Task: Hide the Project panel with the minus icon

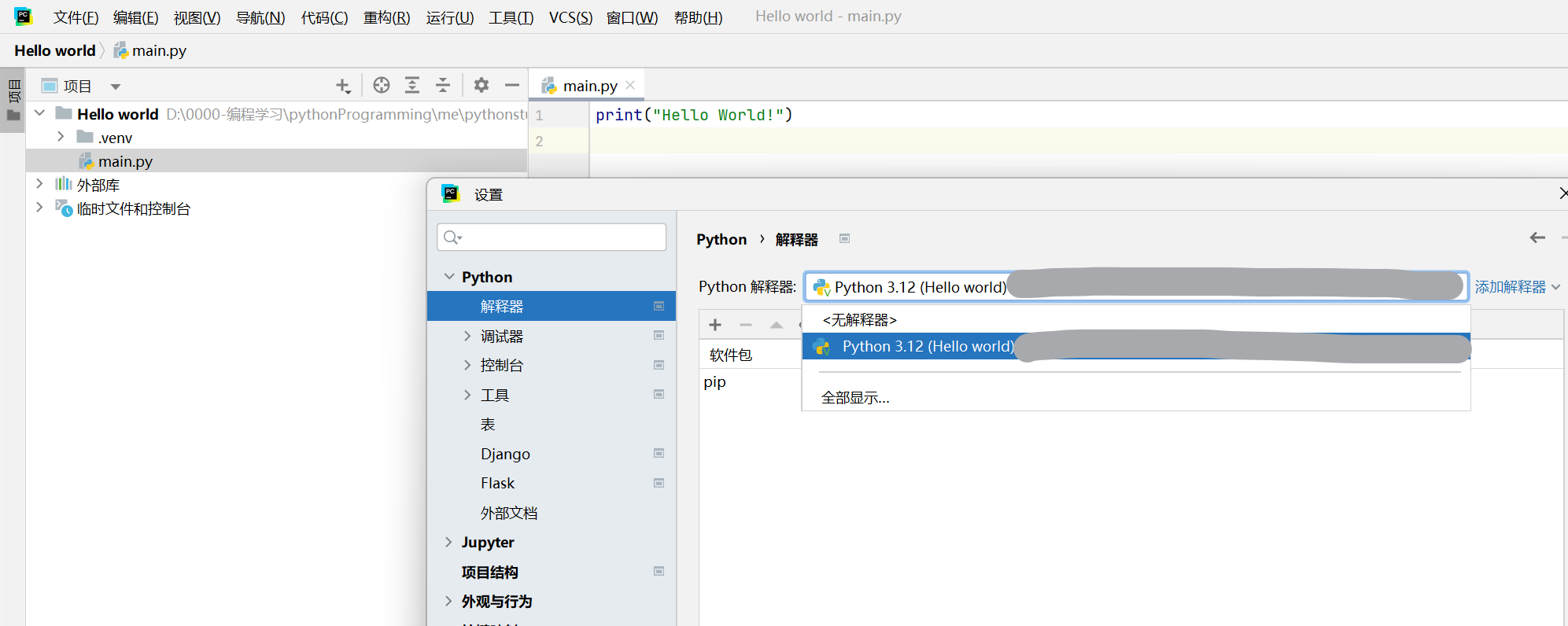Action: pyautogui.click(x=512, y=85)
